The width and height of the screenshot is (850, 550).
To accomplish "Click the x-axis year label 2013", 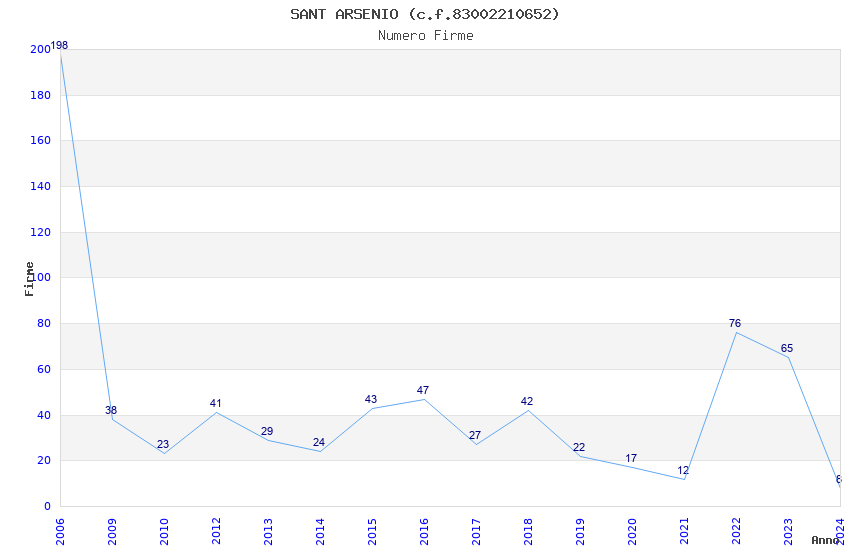I will point(268,532).
